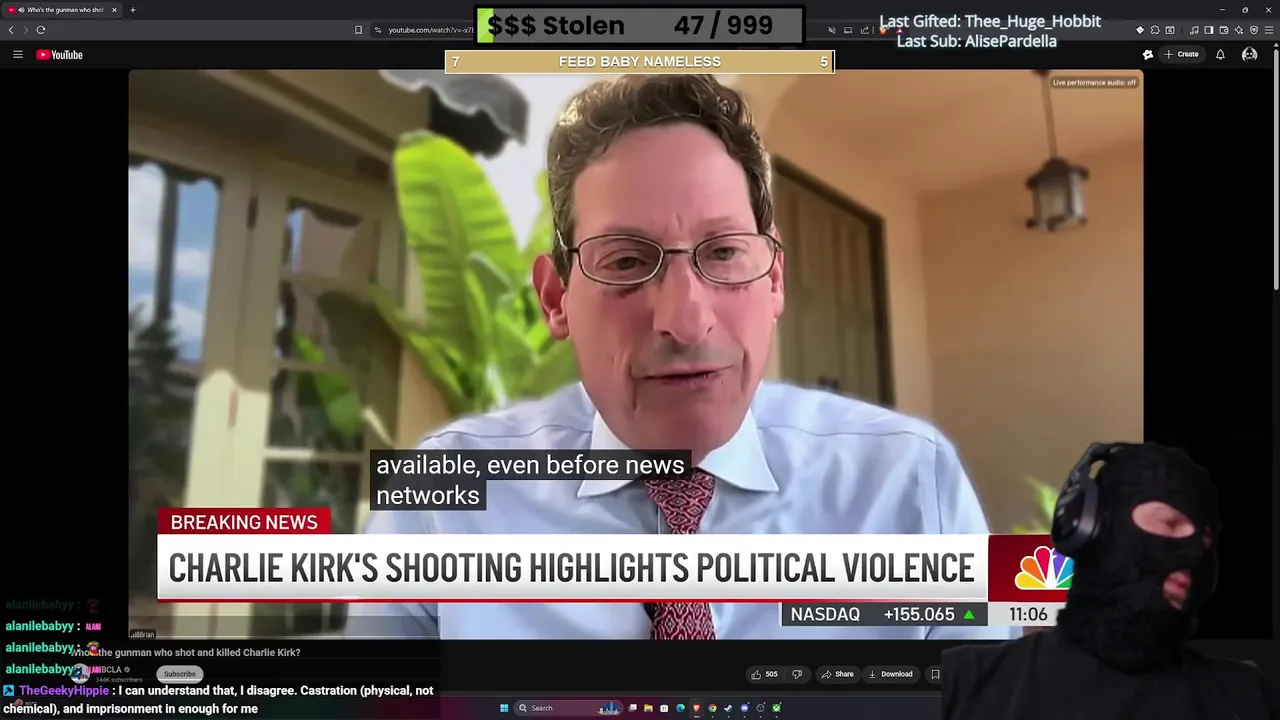The height and width of the screenshot is (720, 1280).
Task: Go to YouTube home via logo
Action: [x=60, y=55]
